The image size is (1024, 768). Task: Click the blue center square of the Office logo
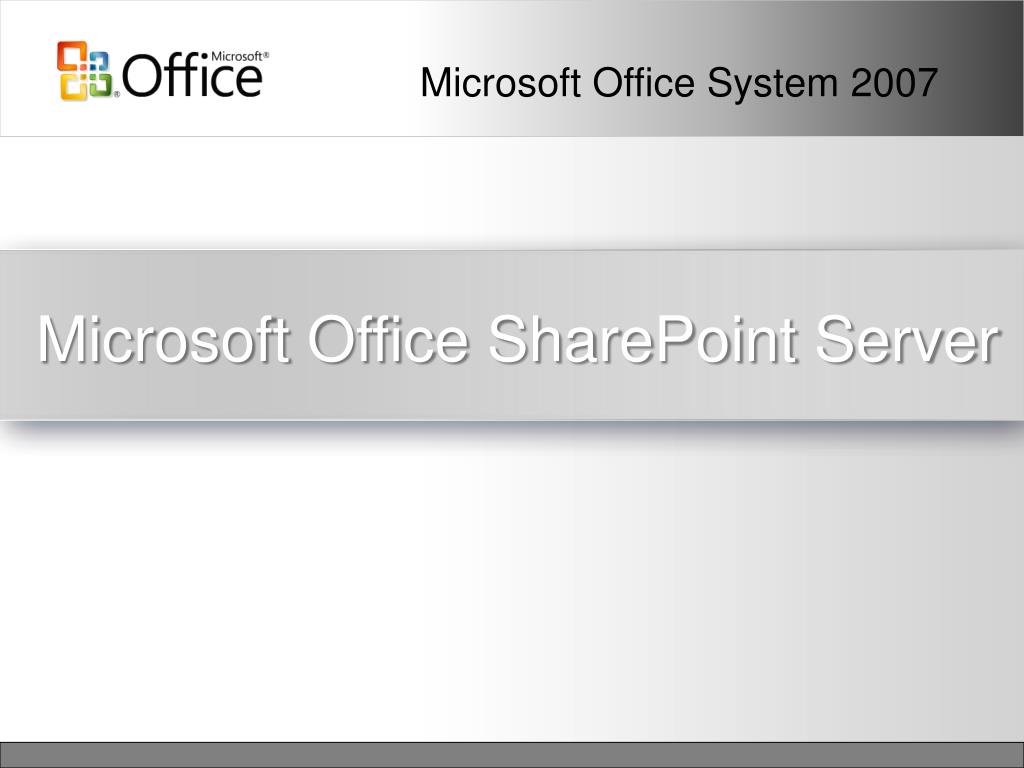(x=99, y=61)
